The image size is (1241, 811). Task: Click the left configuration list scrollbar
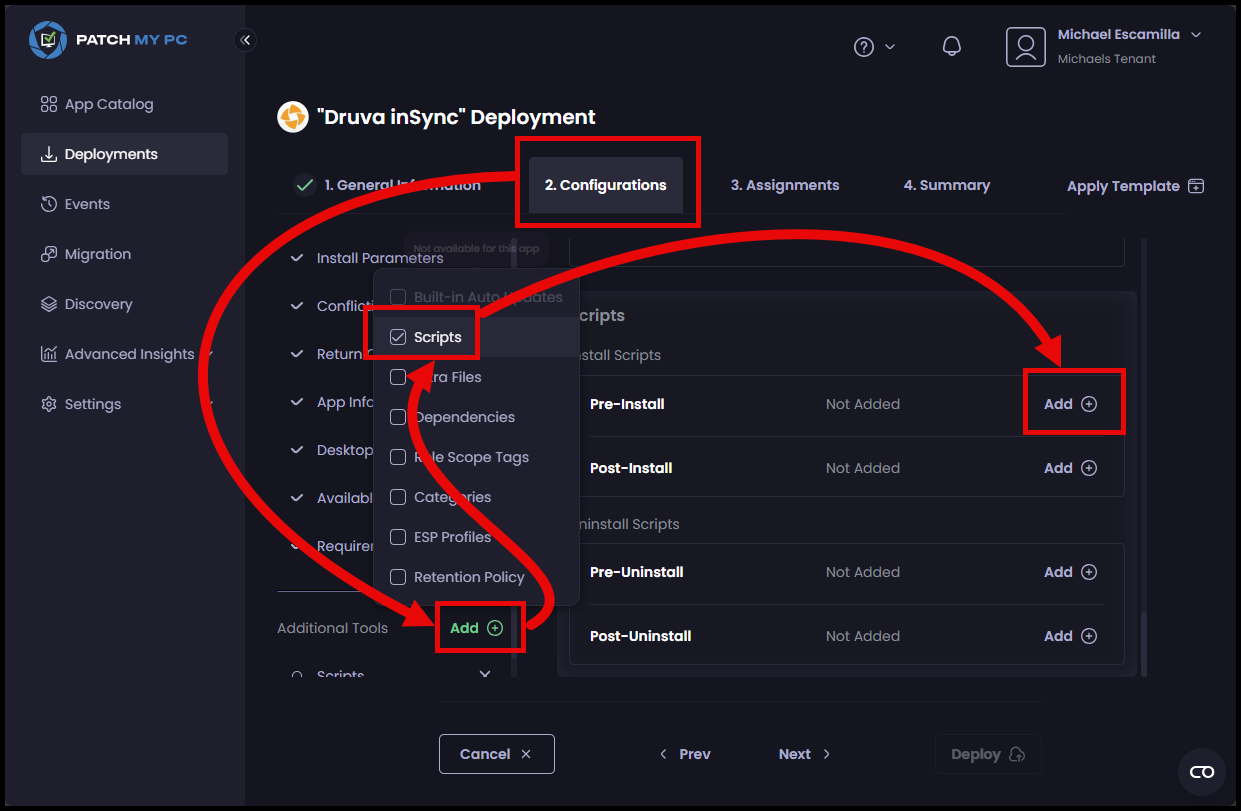tap(514, 458)
